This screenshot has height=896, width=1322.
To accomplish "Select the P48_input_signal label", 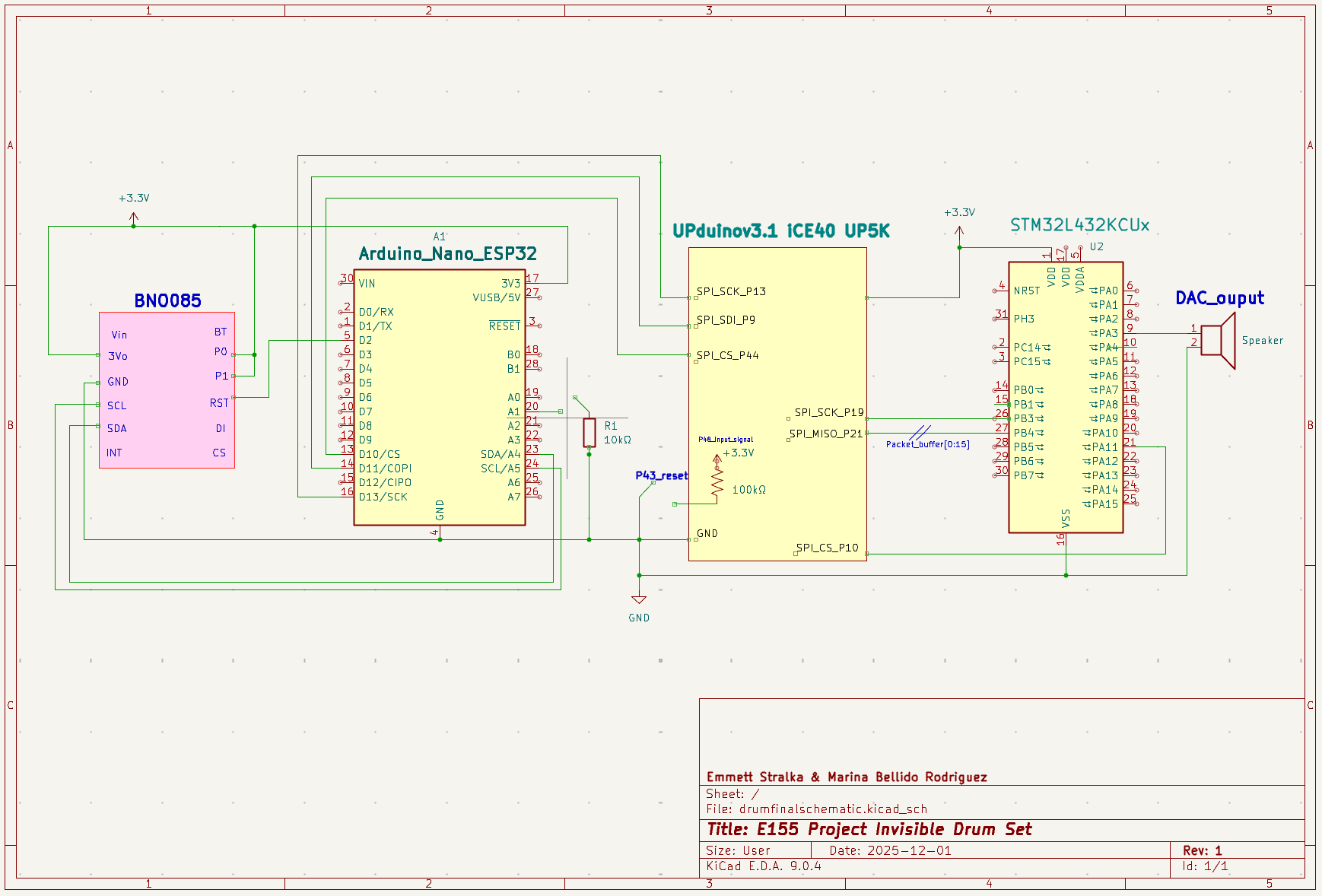I will click(726, 439).
